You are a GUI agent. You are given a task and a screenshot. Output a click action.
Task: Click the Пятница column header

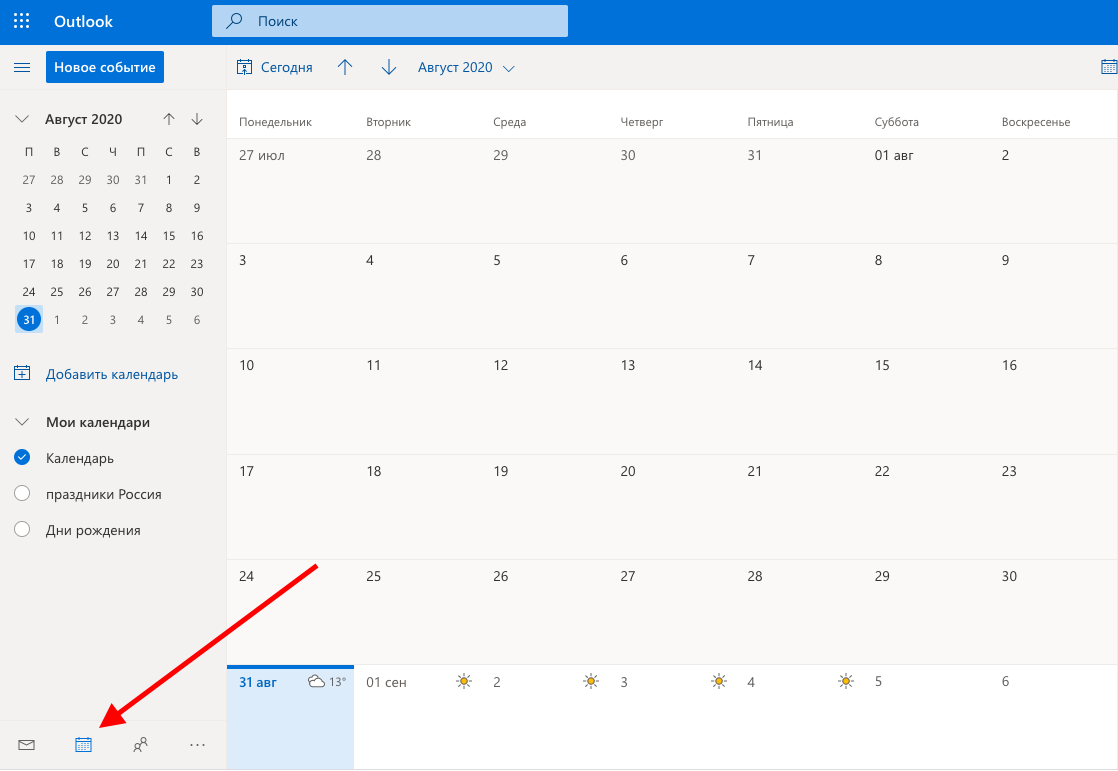770,122
